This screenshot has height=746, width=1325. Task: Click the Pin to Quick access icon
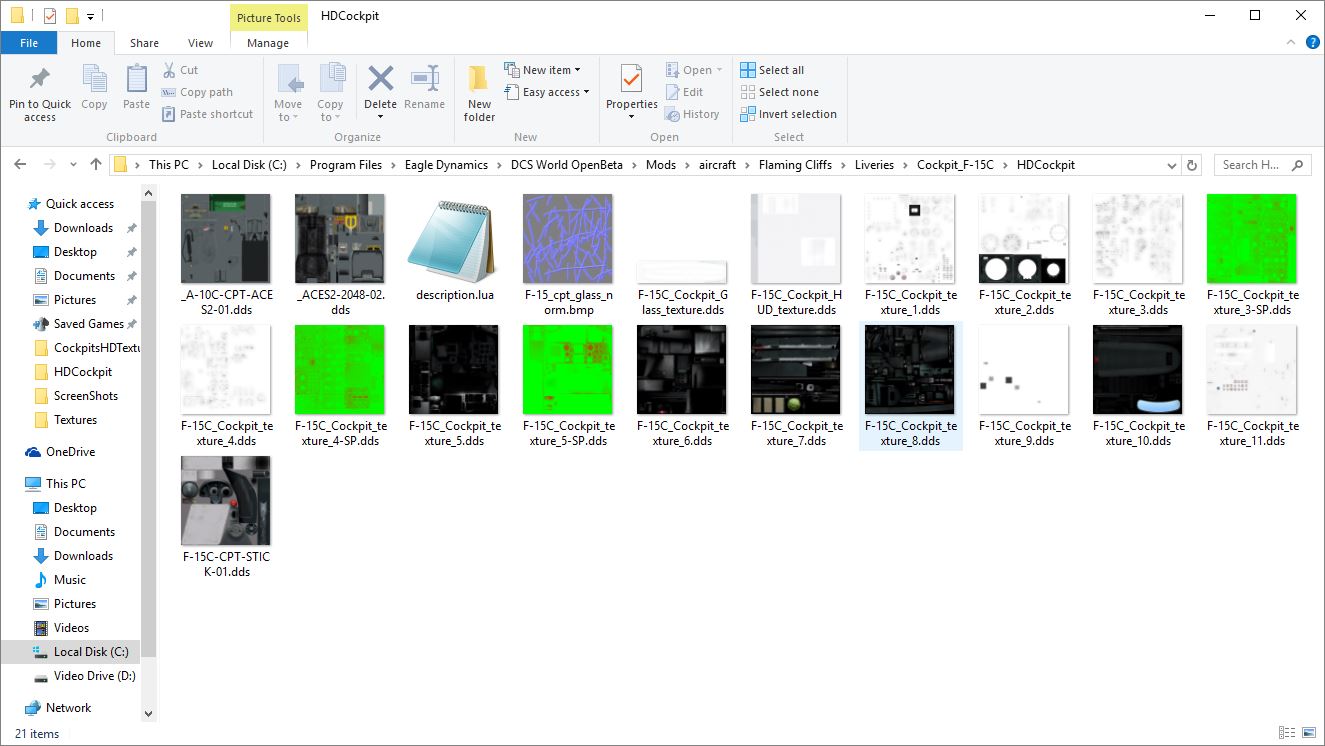40,79
